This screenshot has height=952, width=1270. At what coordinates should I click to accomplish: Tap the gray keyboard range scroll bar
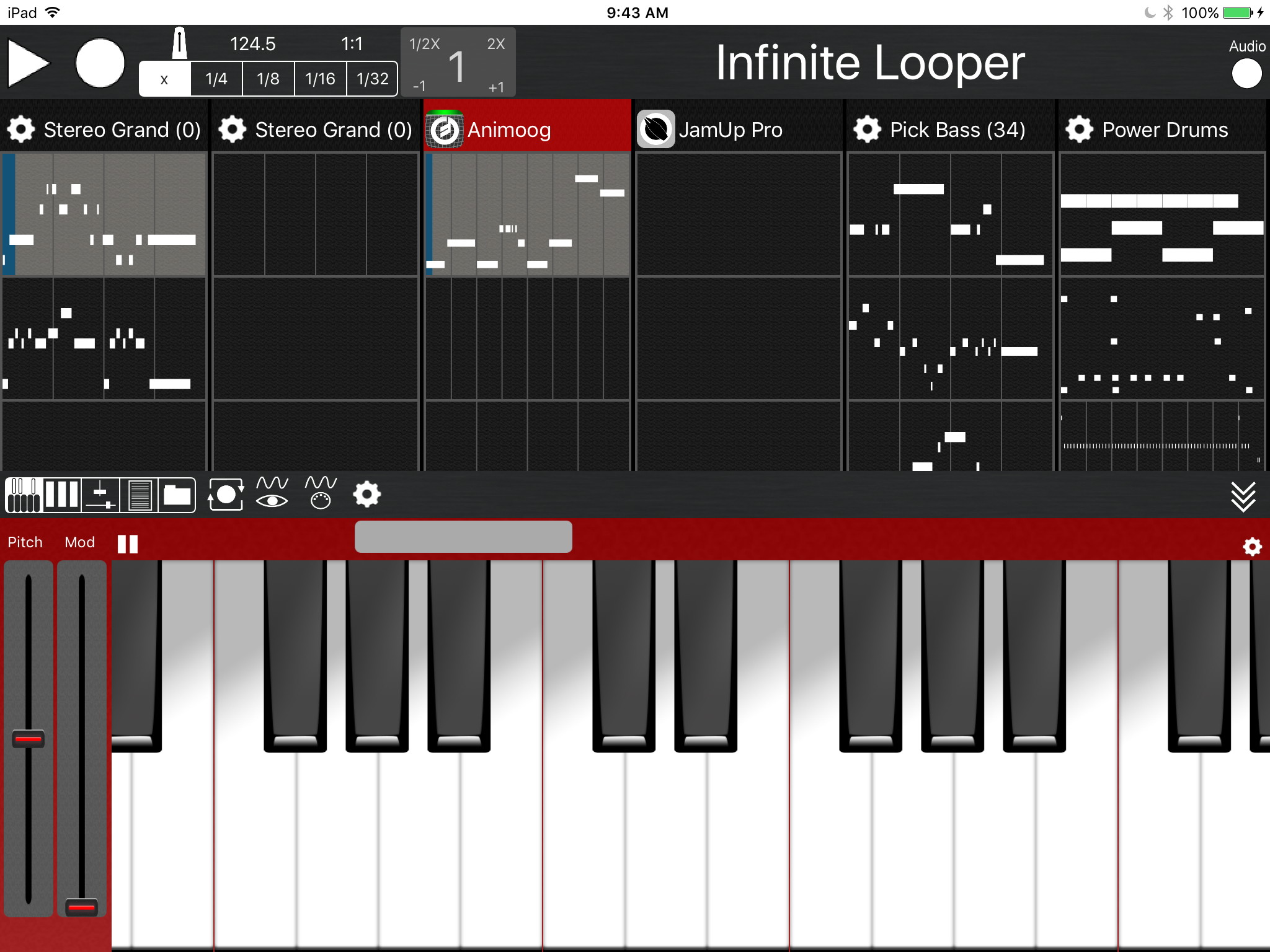tap(463, 537)
